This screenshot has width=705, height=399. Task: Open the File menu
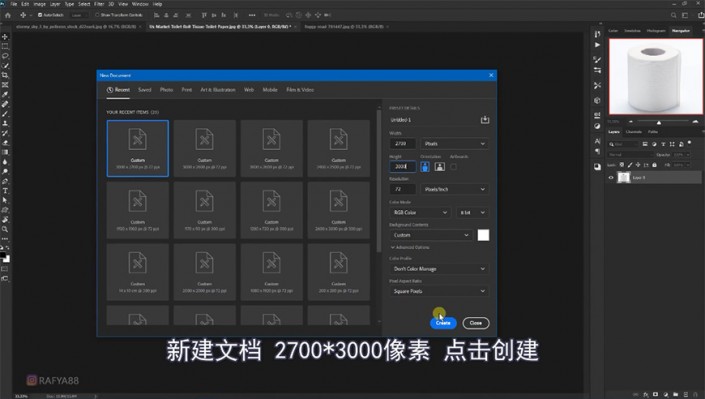tap(13, 4)
